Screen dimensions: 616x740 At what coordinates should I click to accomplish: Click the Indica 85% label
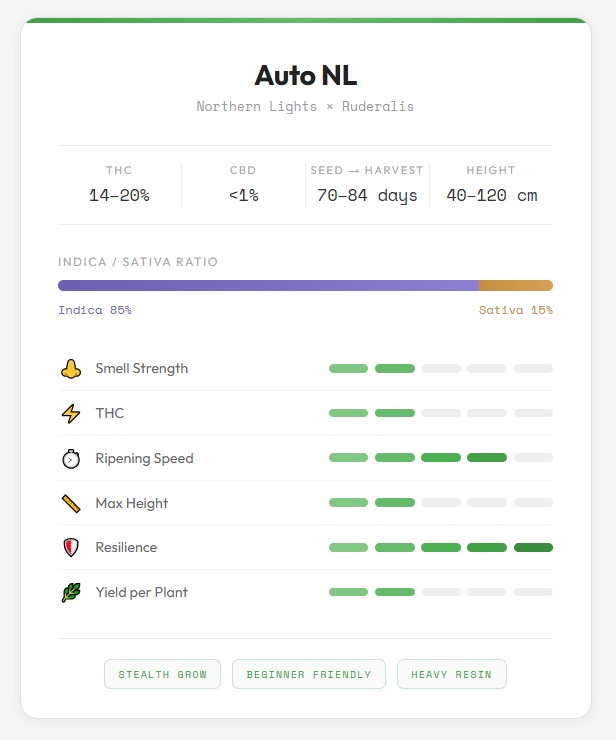(x=95, y=310)
